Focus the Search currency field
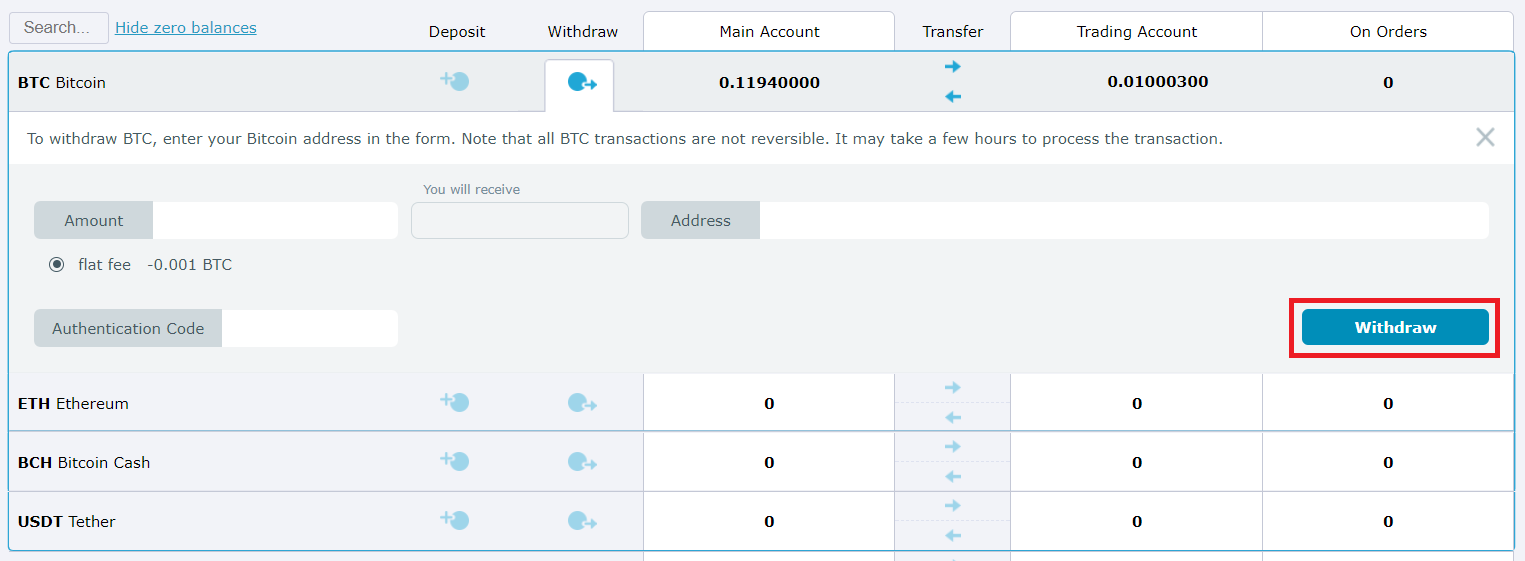Viewport: 1525px width, 561px height. 59,28
